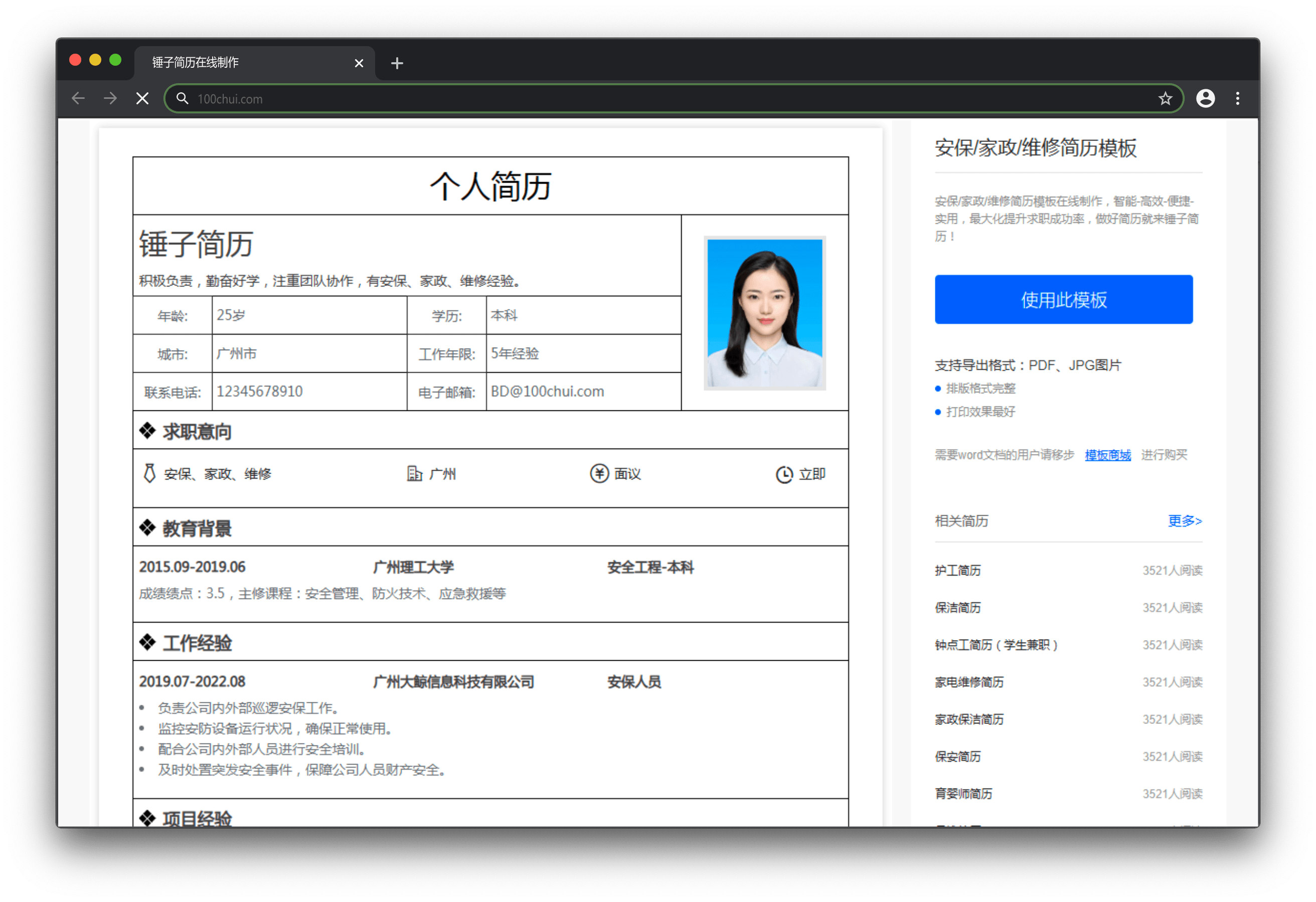
Task: Click the building icon beside 广州
Action: (x=414, y=474)
